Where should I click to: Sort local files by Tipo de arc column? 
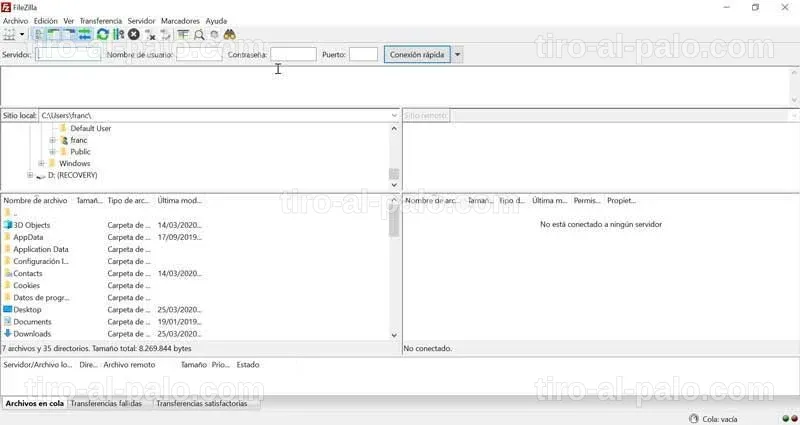[128, 201]
